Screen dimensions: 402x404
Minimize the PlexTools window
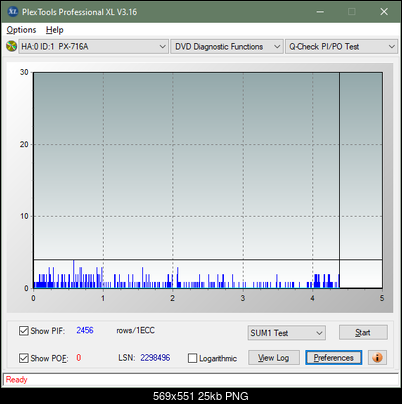(x=320, y=12)
